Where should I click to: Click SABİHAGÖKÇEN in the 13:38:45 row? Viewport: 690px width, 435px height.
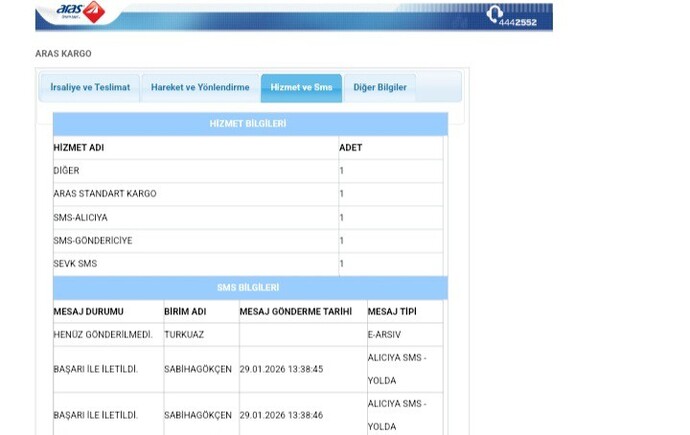pos(198,369)
